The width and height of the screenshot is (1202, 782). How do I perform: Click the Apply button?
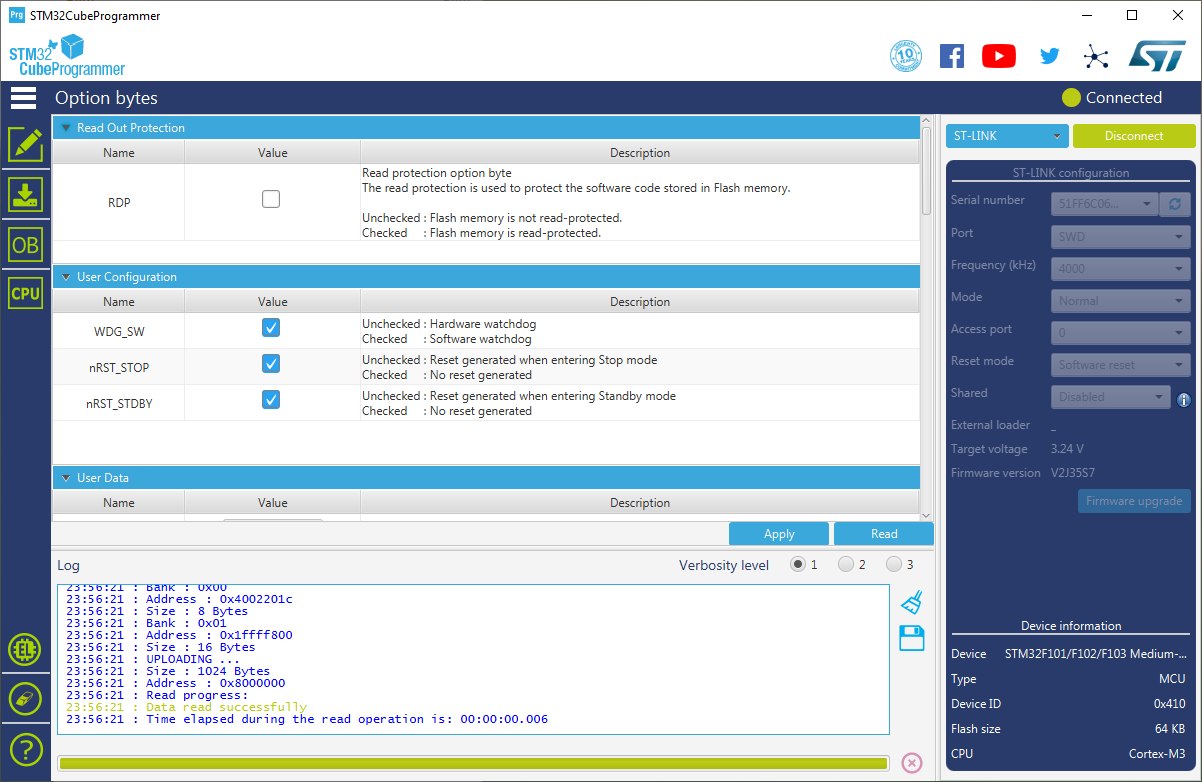(x=779, y=533)
